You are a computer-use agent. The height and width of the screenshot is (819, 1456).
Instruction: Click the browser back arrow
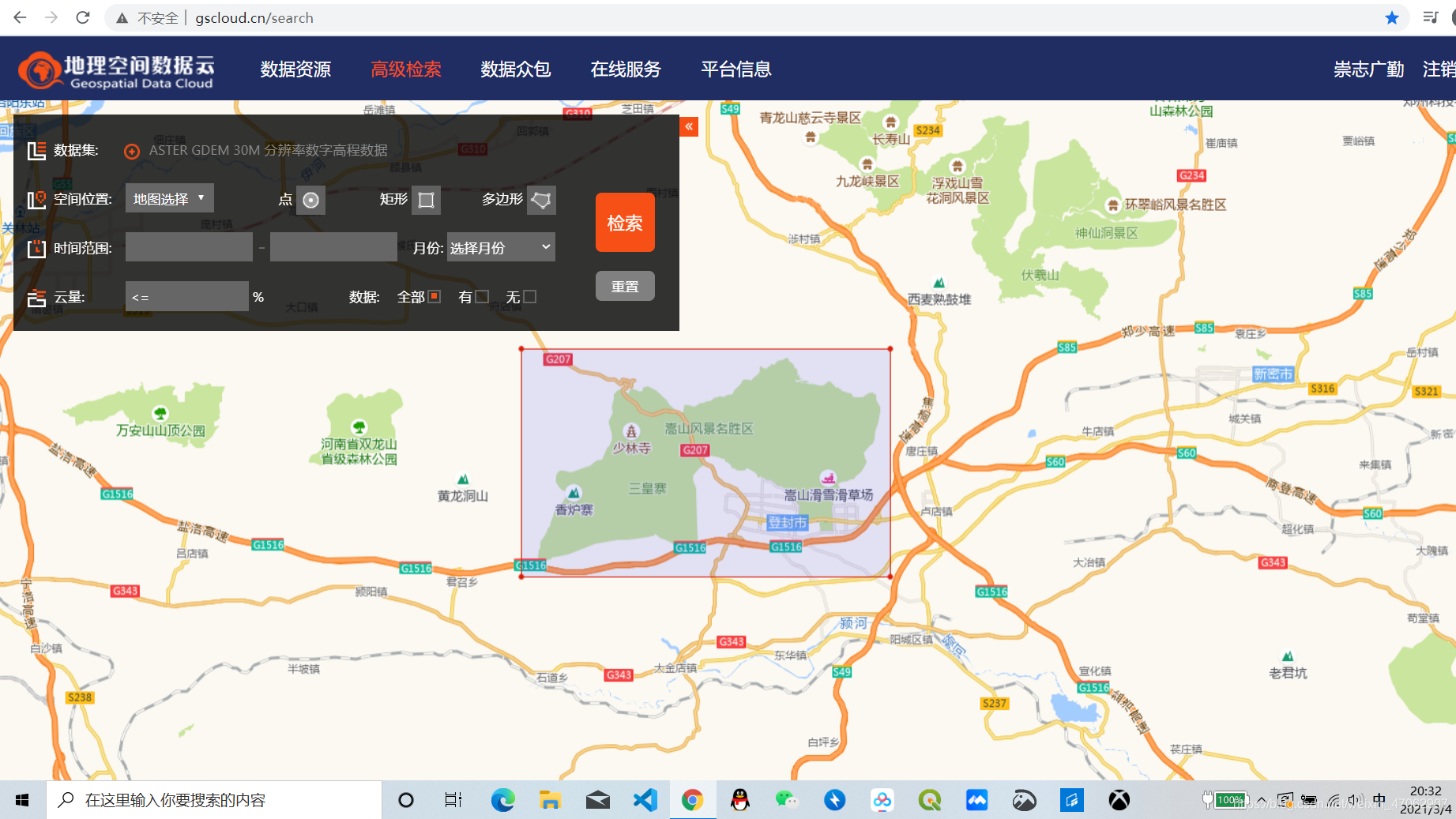[20, 17]
